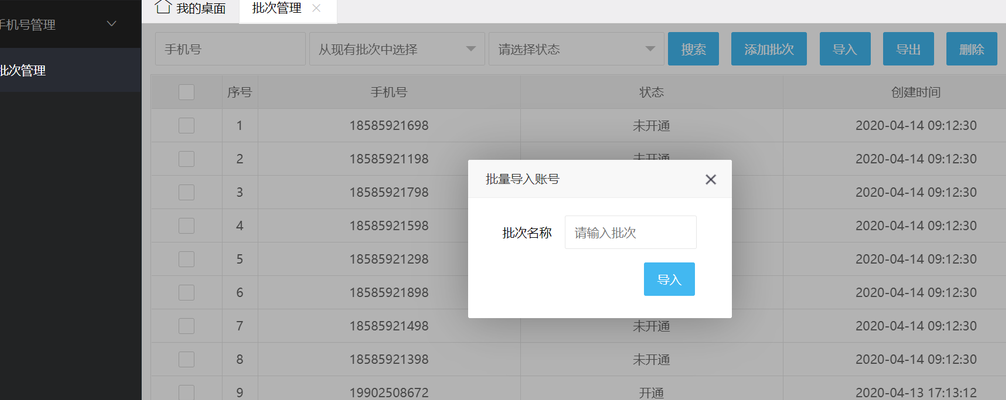Check the box for row 18585921298

point(186,259)
